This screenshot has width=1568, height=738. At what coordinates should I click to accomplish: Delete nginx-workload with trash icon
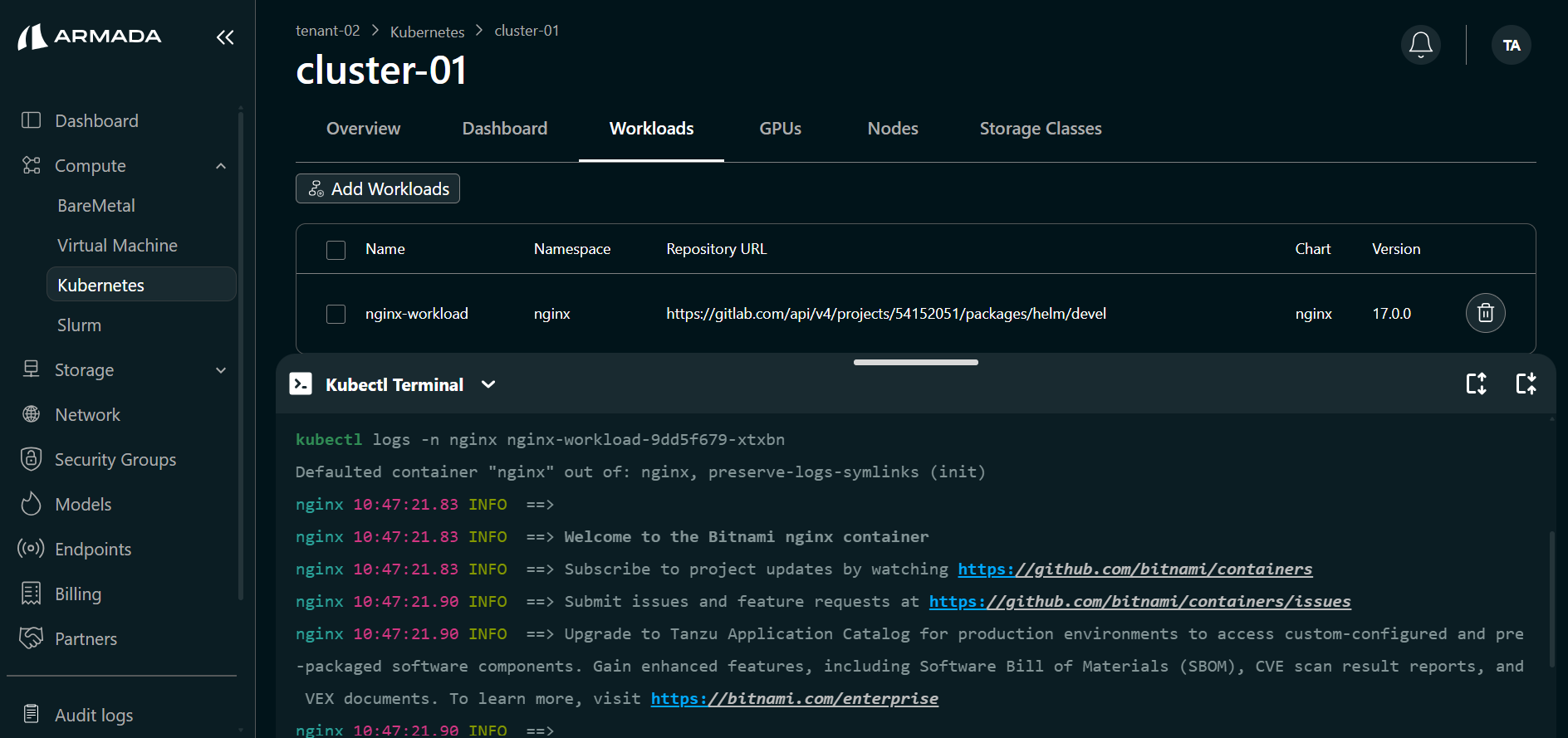(1486, 313)
